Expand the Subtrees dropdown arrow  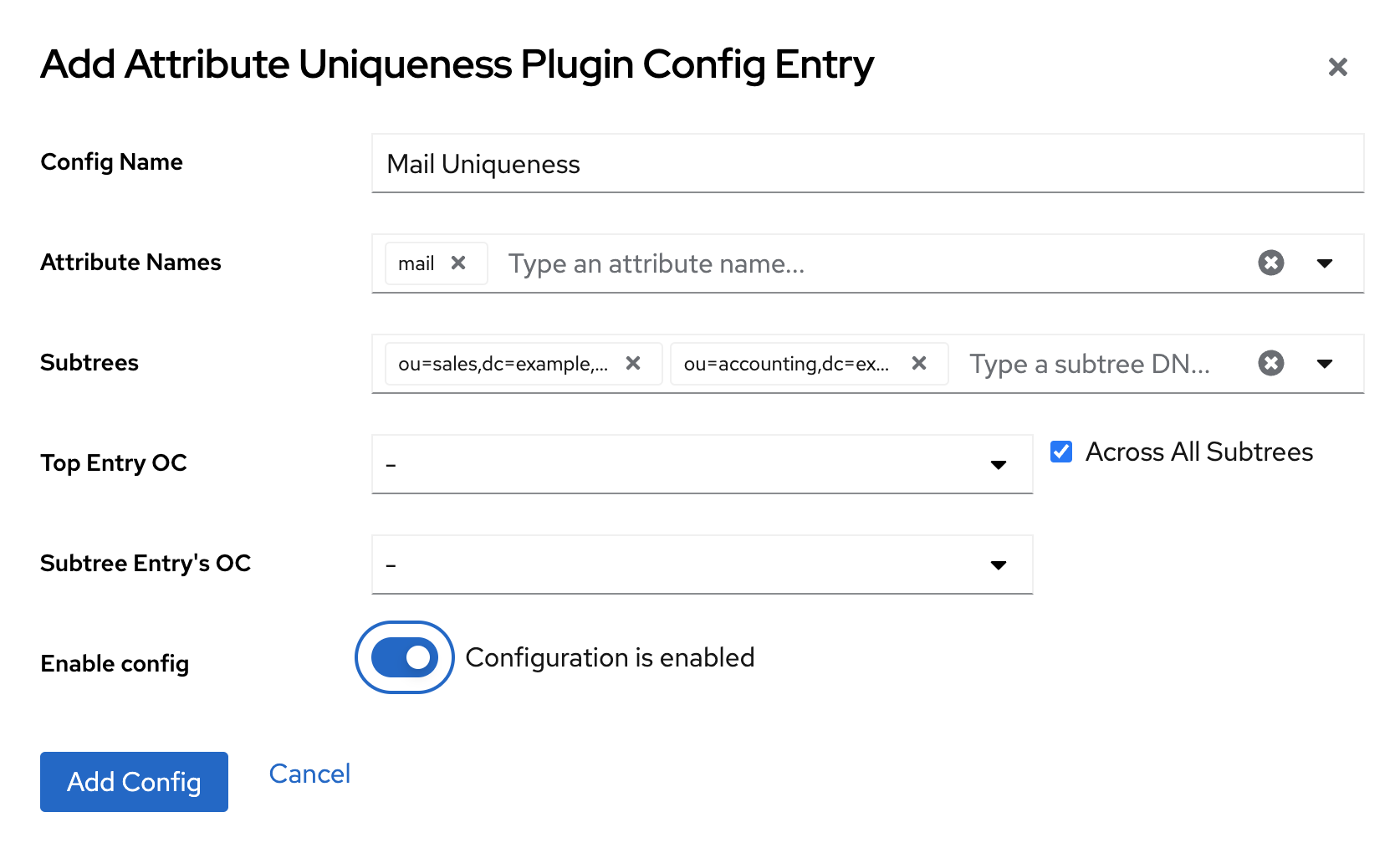1325,364
